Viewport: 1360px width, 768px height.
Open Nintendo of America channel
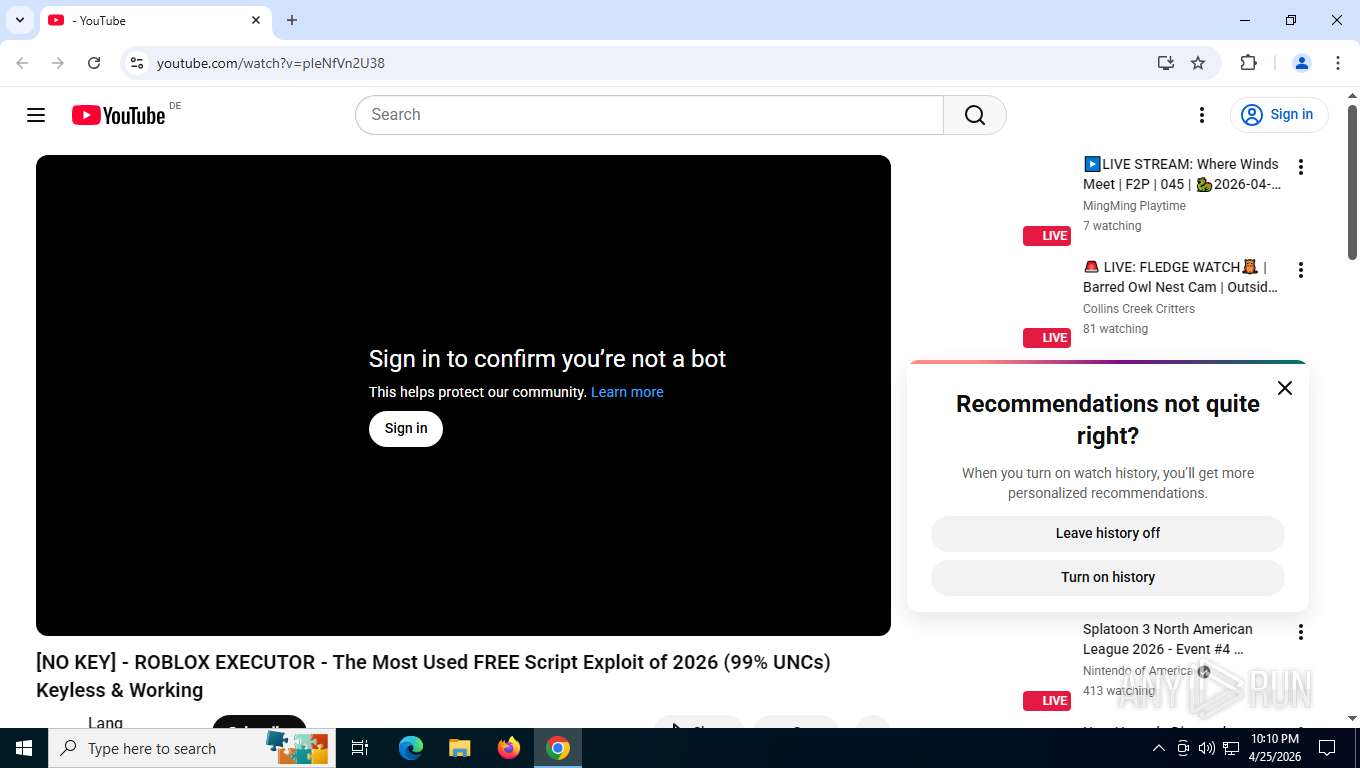pos(1138,671)
